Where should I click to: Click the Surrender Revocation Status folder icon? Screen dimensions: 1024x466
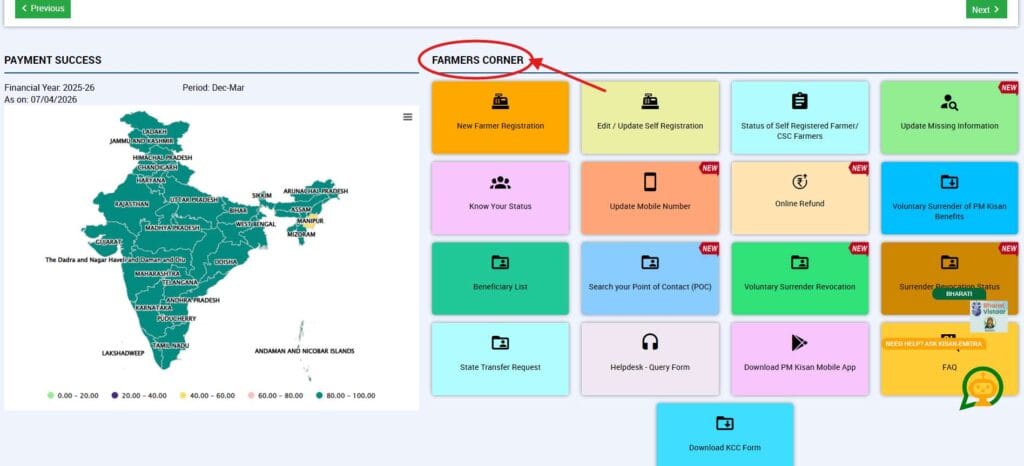pos(949,262)
